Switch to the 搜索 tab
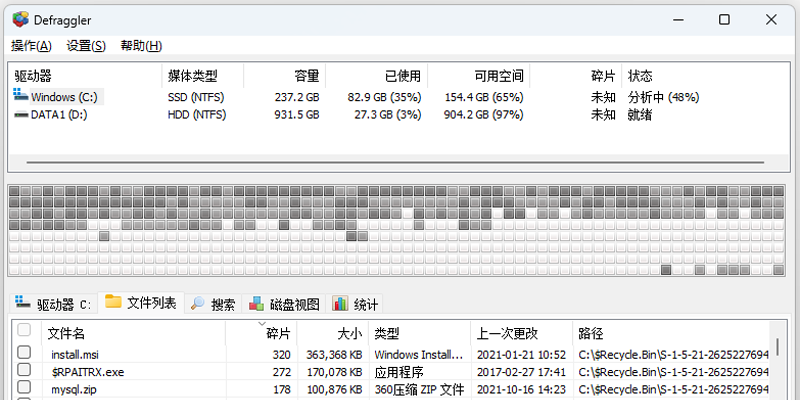The image size is (800, 400). 213,305
